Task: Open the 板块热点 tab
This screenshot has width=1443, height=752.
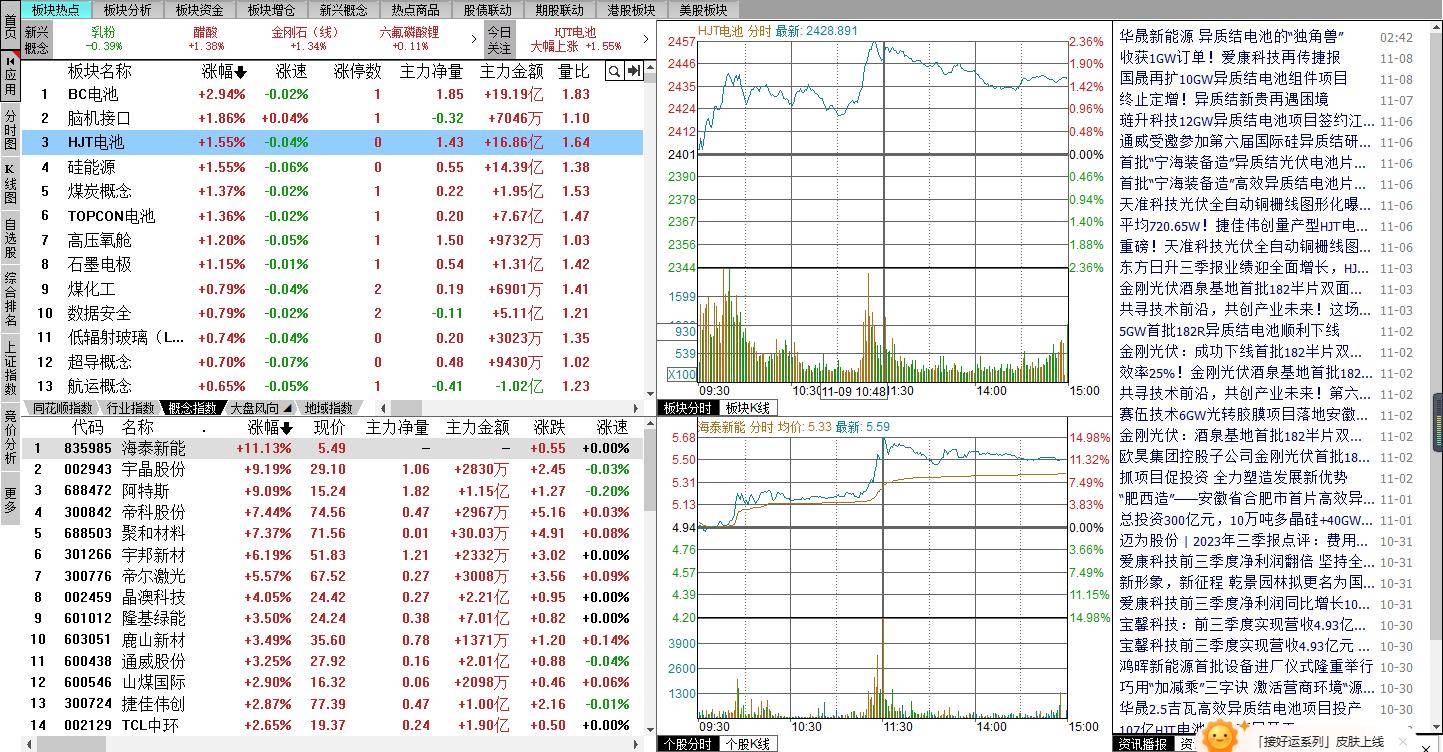Action: 56,10
